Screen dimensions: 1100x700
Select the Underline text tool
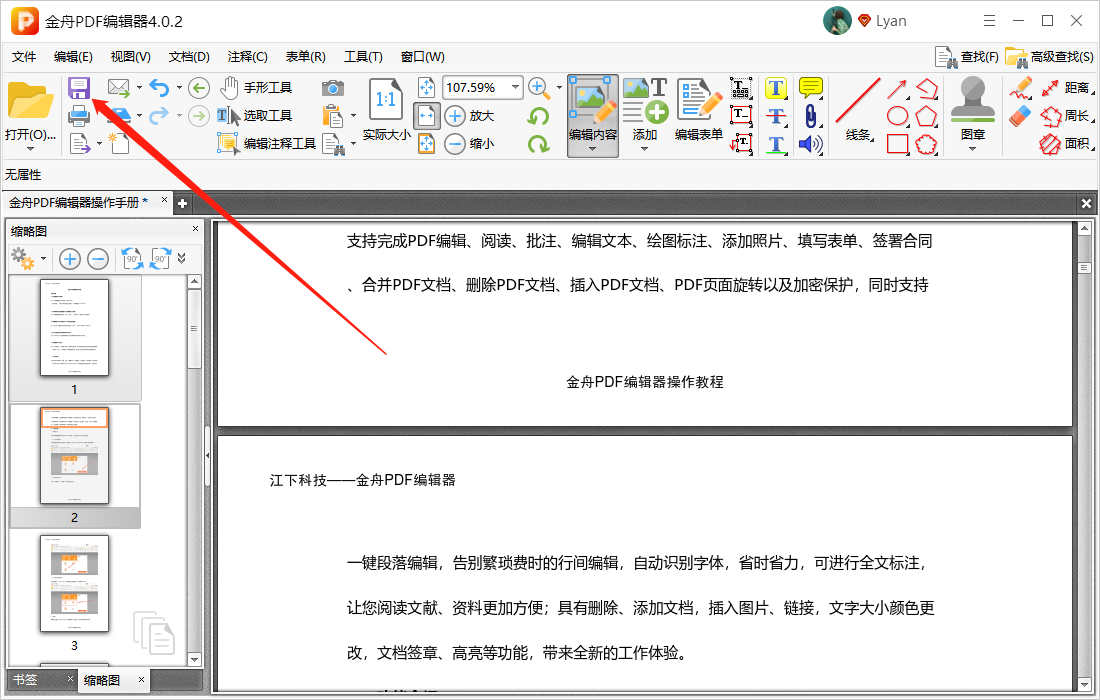[776, 144]
